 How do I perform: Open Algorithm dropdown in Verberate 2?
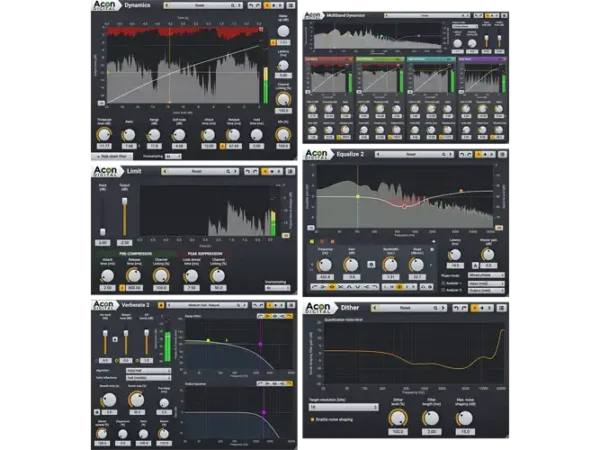point(148,371)
